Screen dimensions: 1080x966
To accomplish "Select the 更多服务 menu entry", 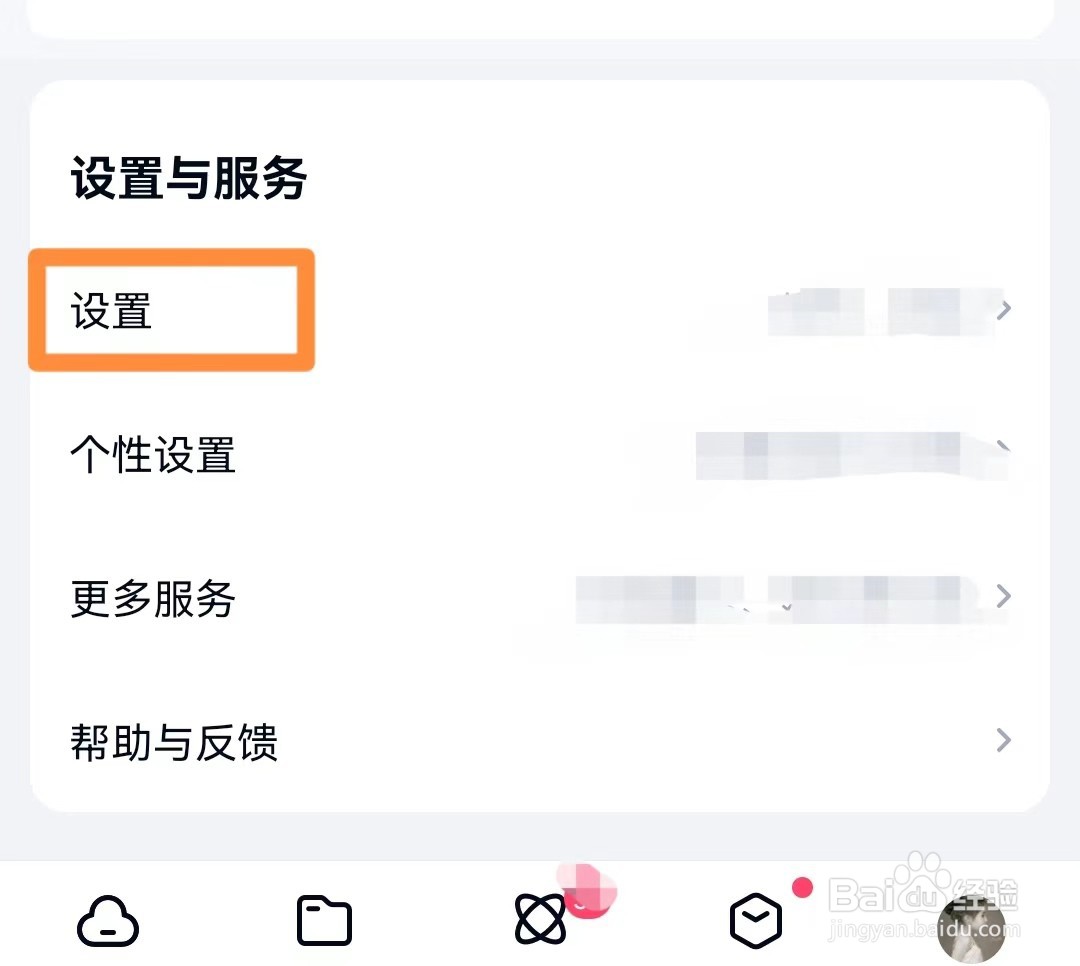I will (153, 598).
